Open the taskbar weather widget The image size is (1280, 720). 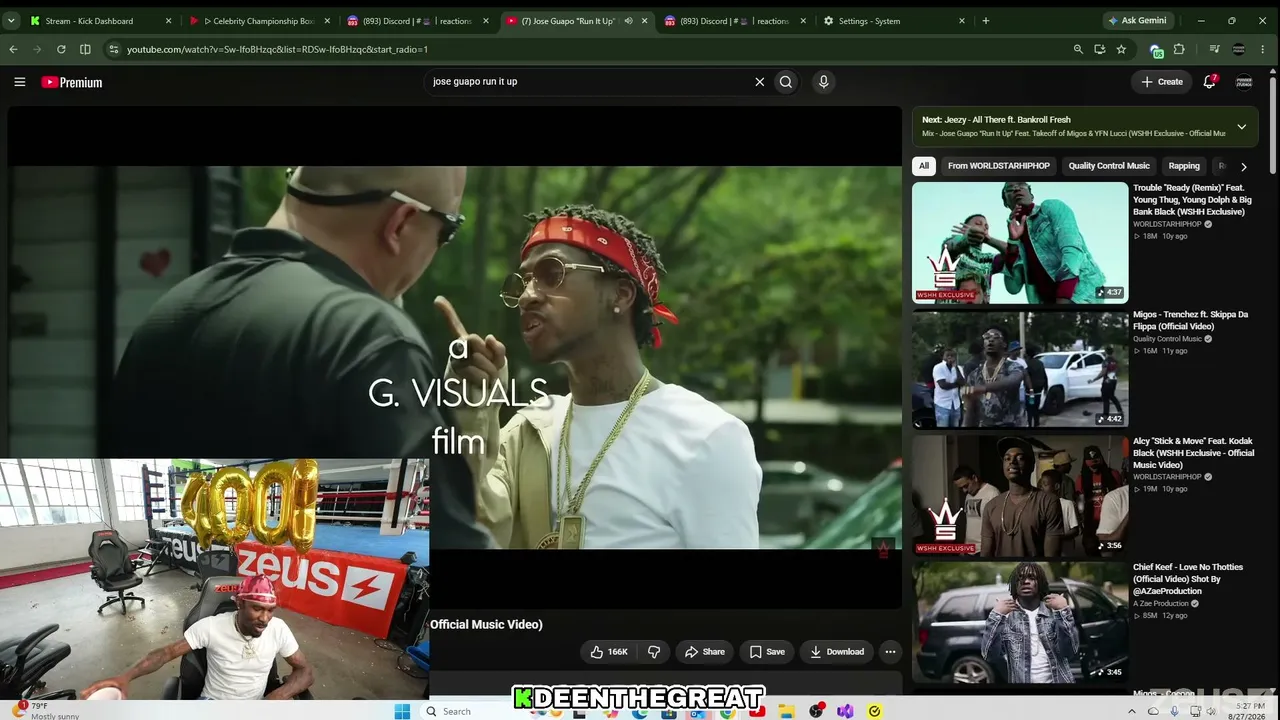(x=44, y=711)
